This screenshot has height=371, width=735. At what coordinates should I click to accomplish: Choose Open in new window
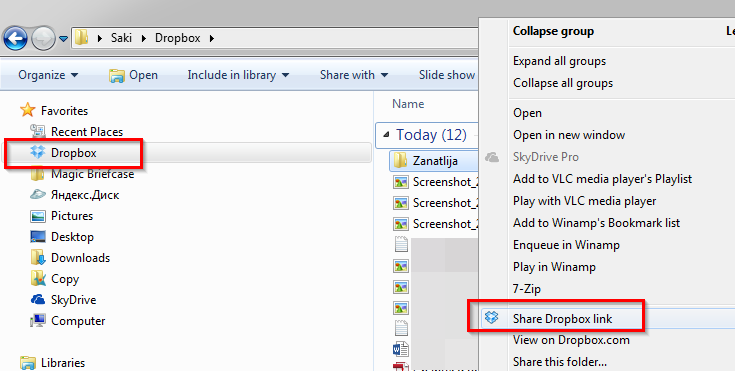[569, 135]
